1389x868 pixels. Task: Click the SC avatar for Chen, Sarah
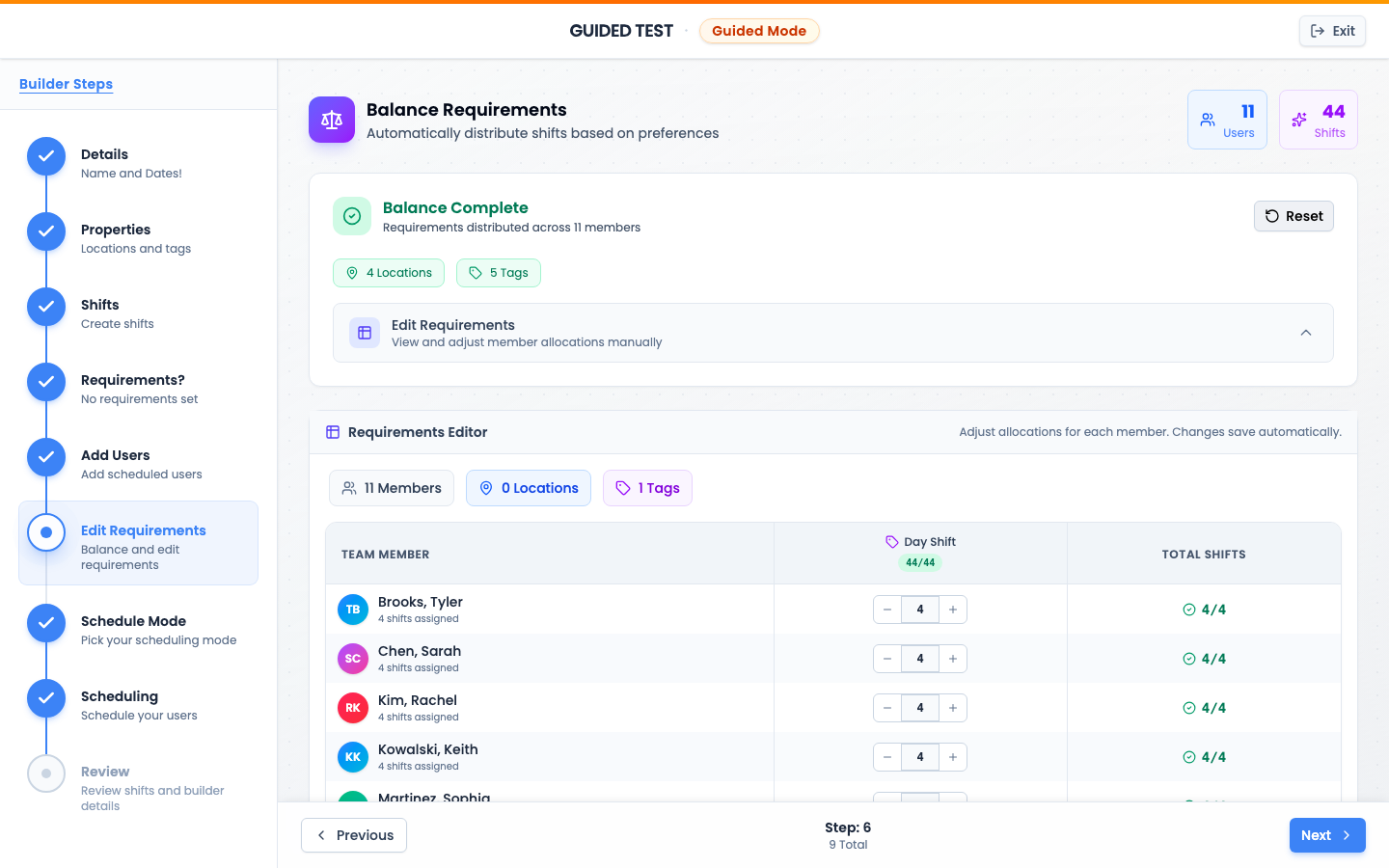point(353,659)
